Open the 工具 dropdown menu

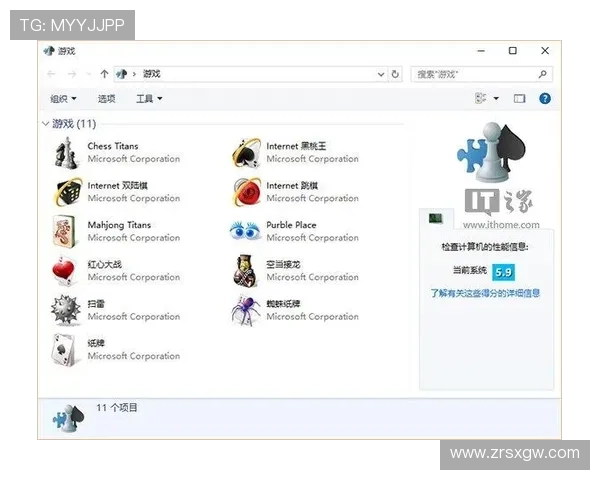(149, 99)
